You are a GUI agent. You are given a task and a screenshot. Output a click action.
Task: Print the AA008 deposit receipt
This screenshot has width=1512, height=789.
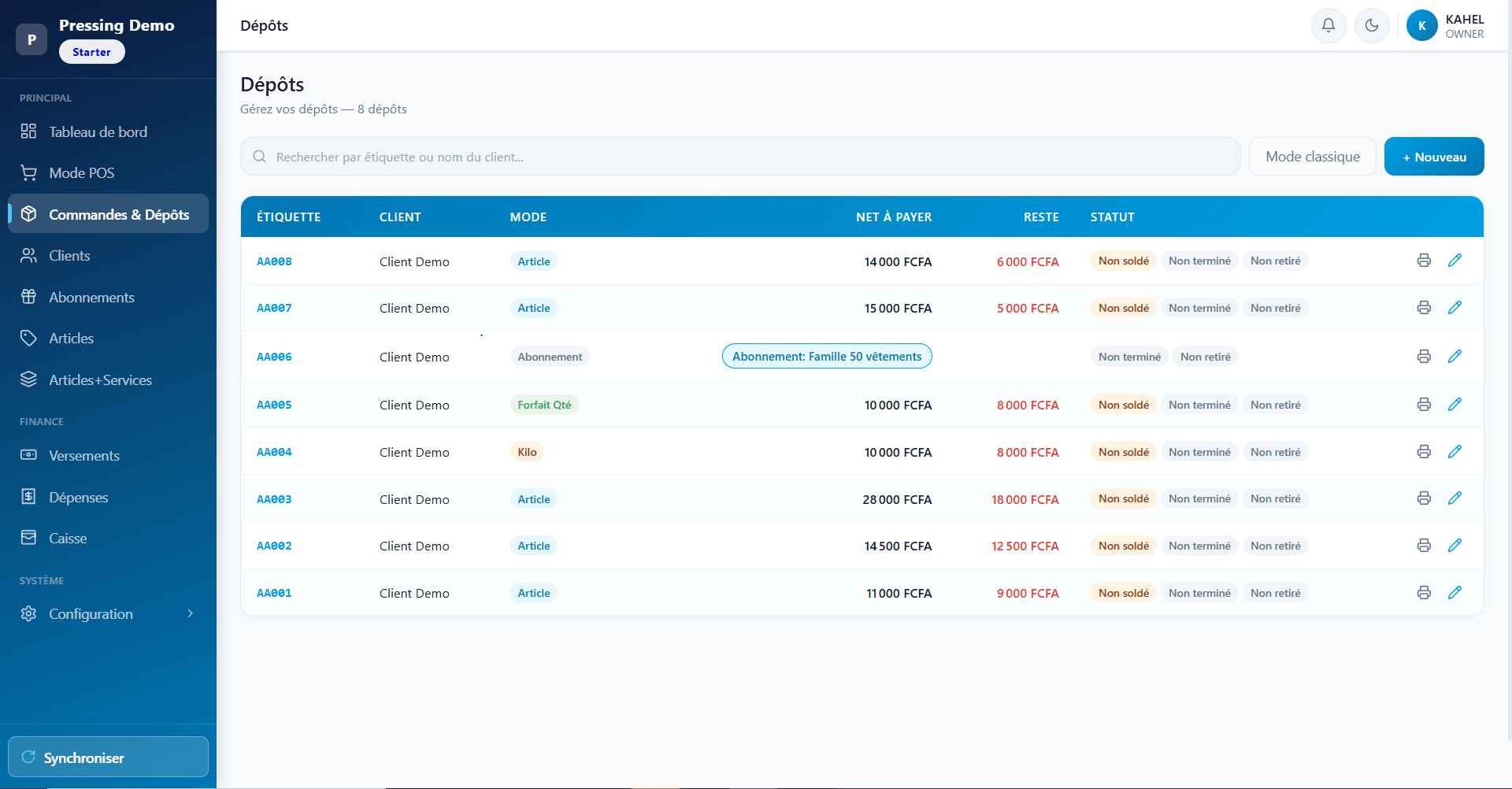[x=1424, y=261]
